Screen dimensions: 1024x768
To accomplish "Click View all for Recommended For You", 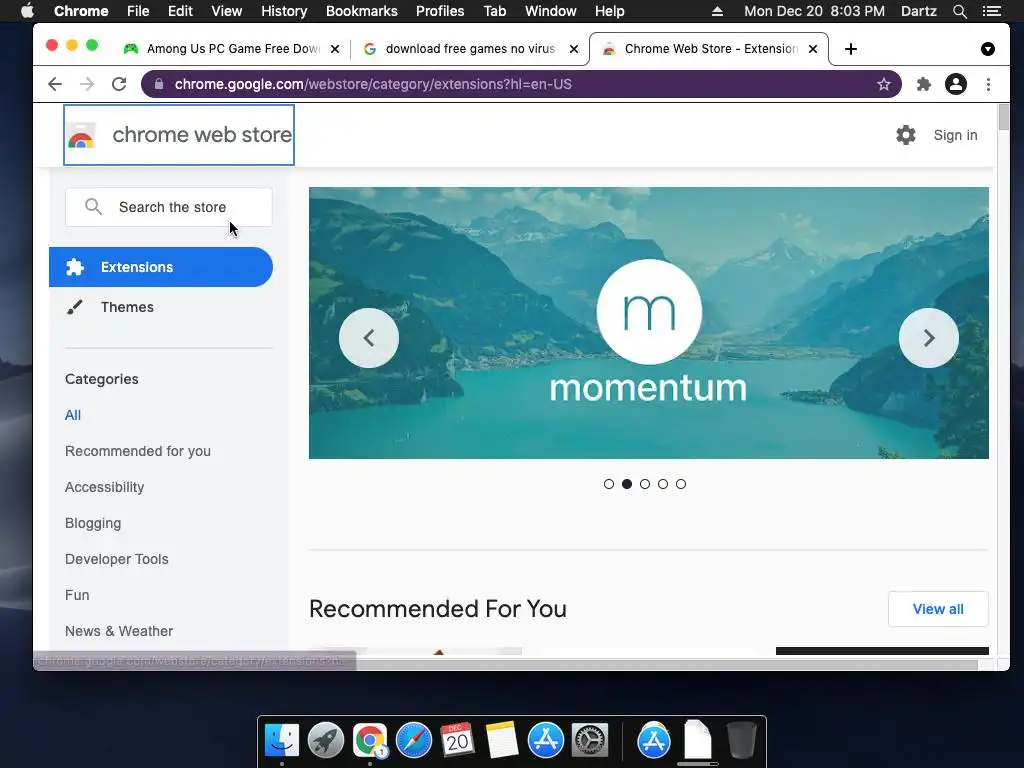I will [938, 609].
